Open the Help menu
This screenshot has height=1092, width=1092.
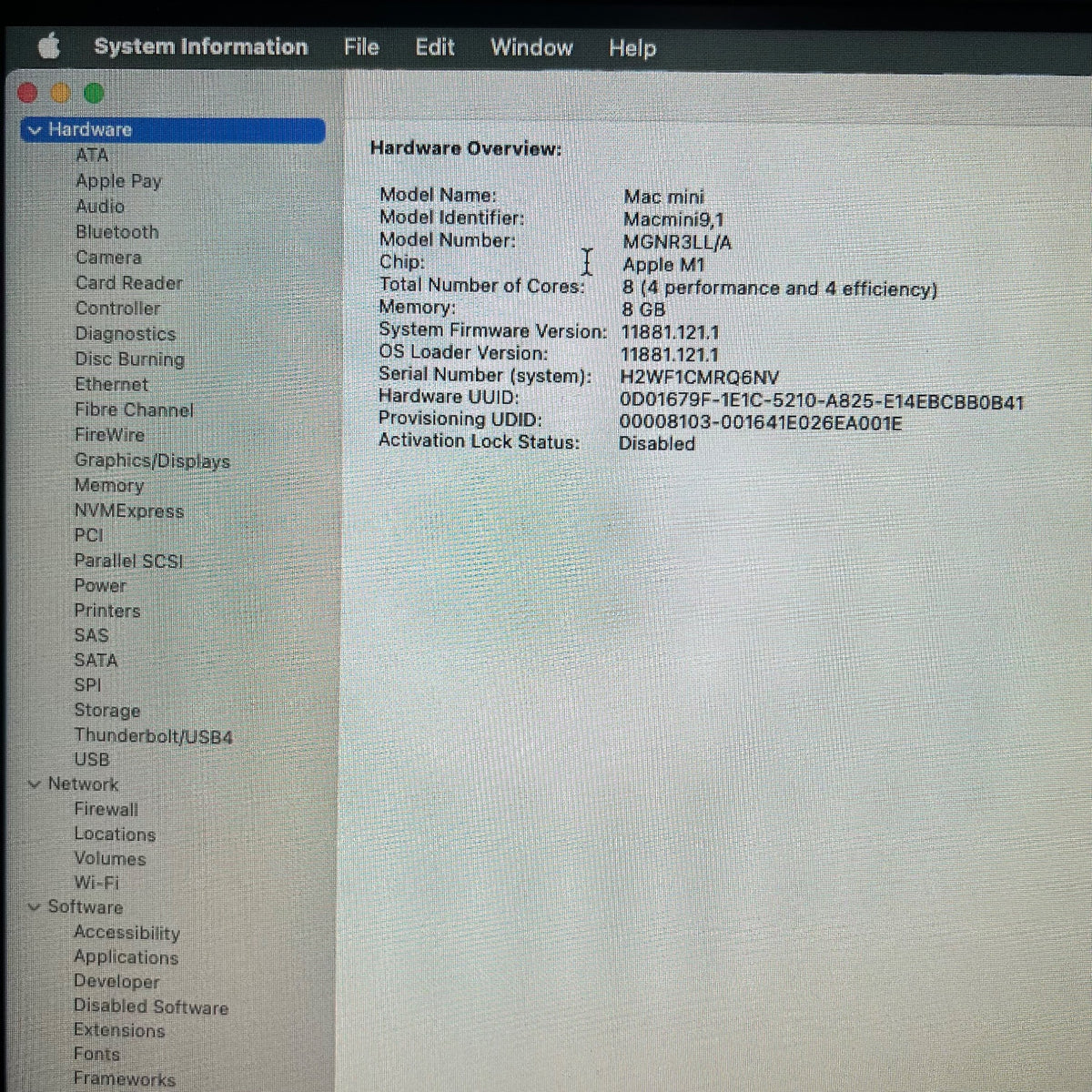tap(632, 47)
